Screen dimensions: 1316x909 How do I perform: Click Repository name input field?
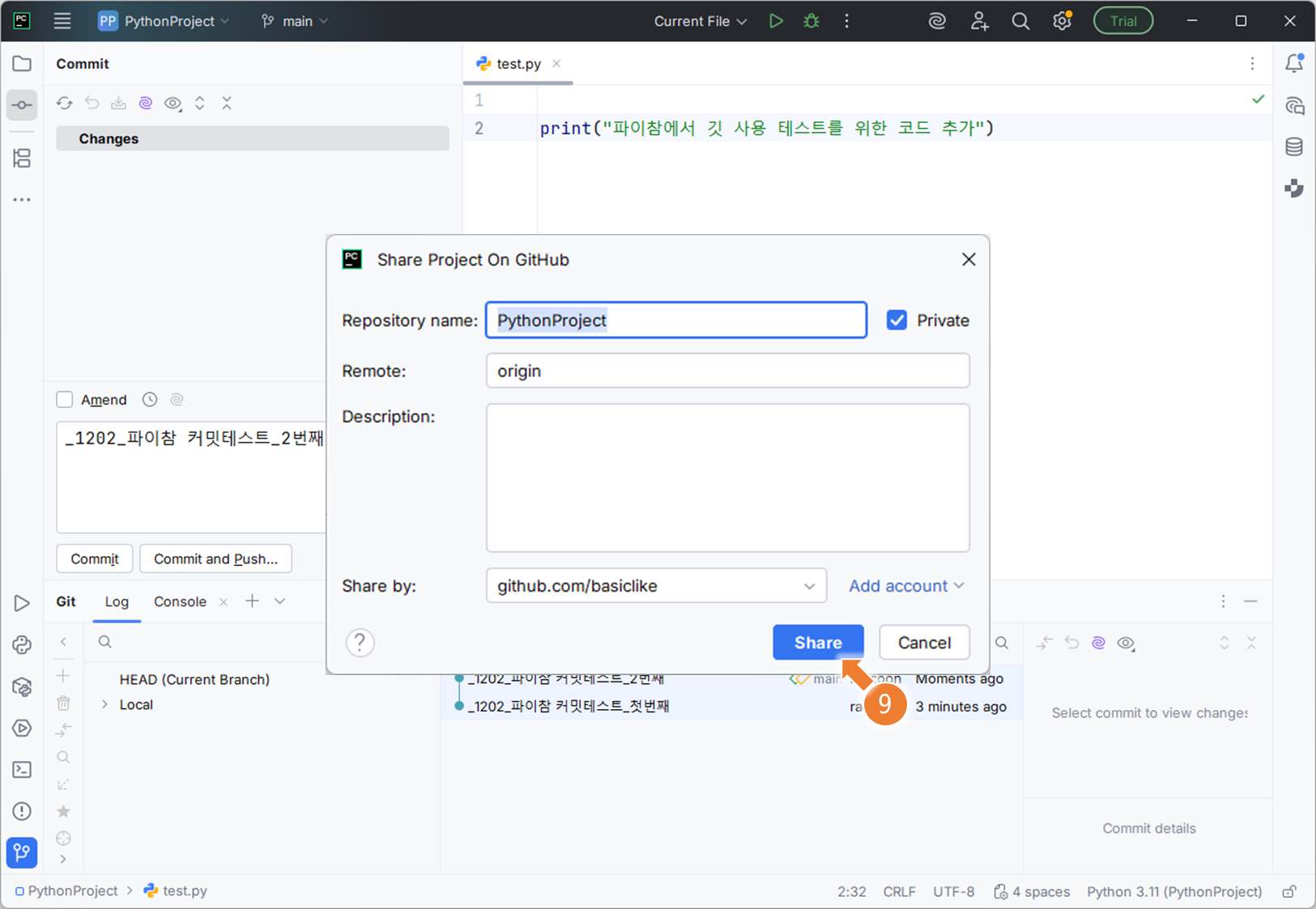(x=676, y=321)
